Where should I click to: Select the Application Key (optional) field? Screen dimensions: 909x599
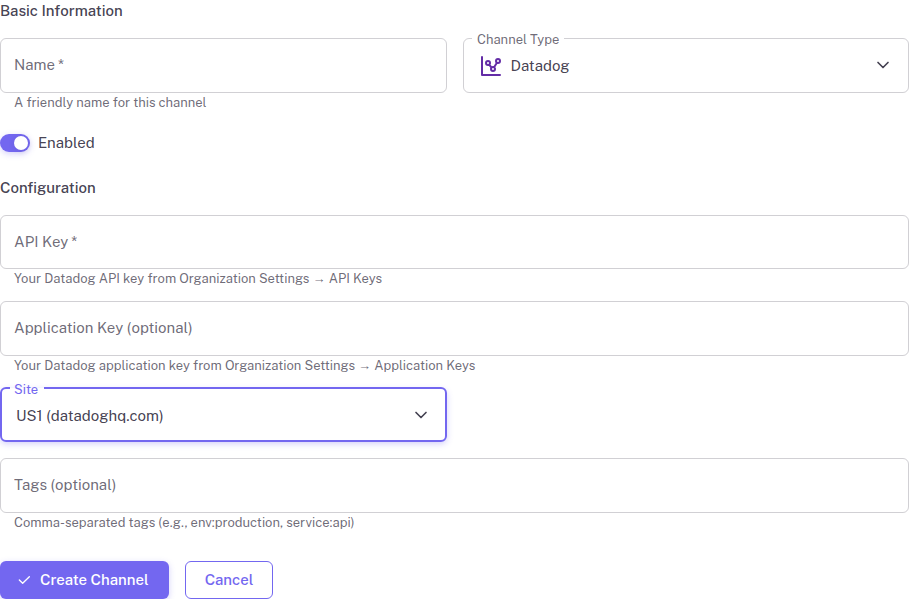tap(454, 328)
